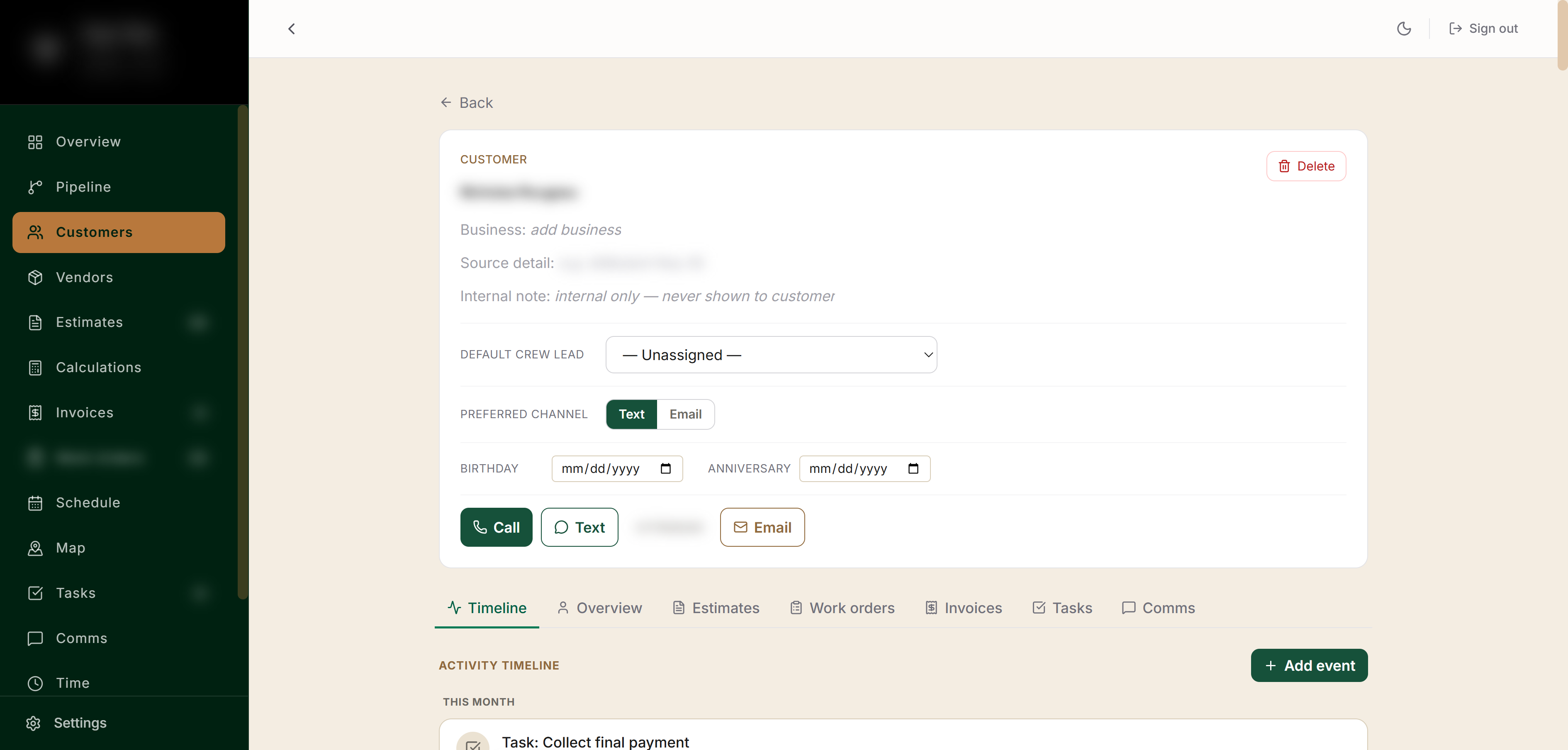Viewport: 1568px width, 750px height.
Task: Click the Sign out label
Action: click(1493, 29)
